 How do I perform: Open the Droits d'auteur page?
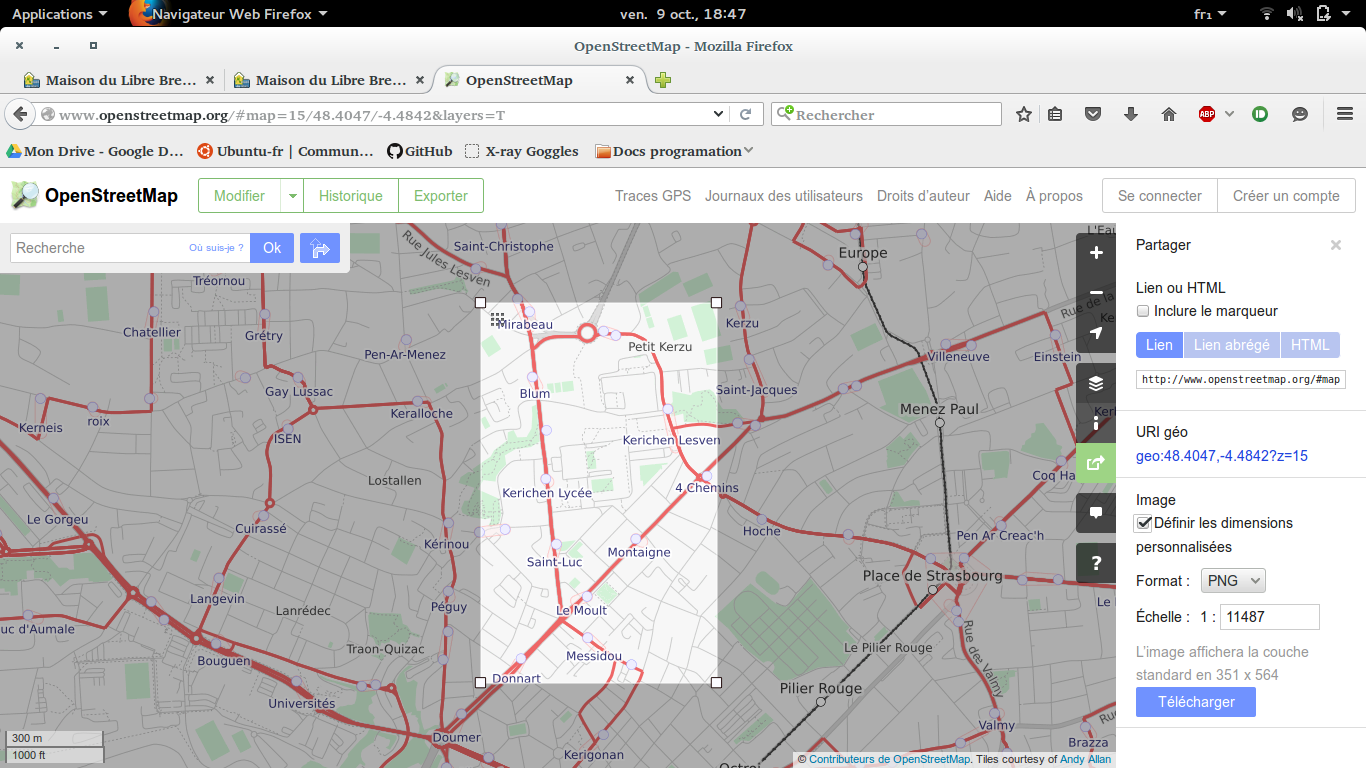(x=923, y=196)
